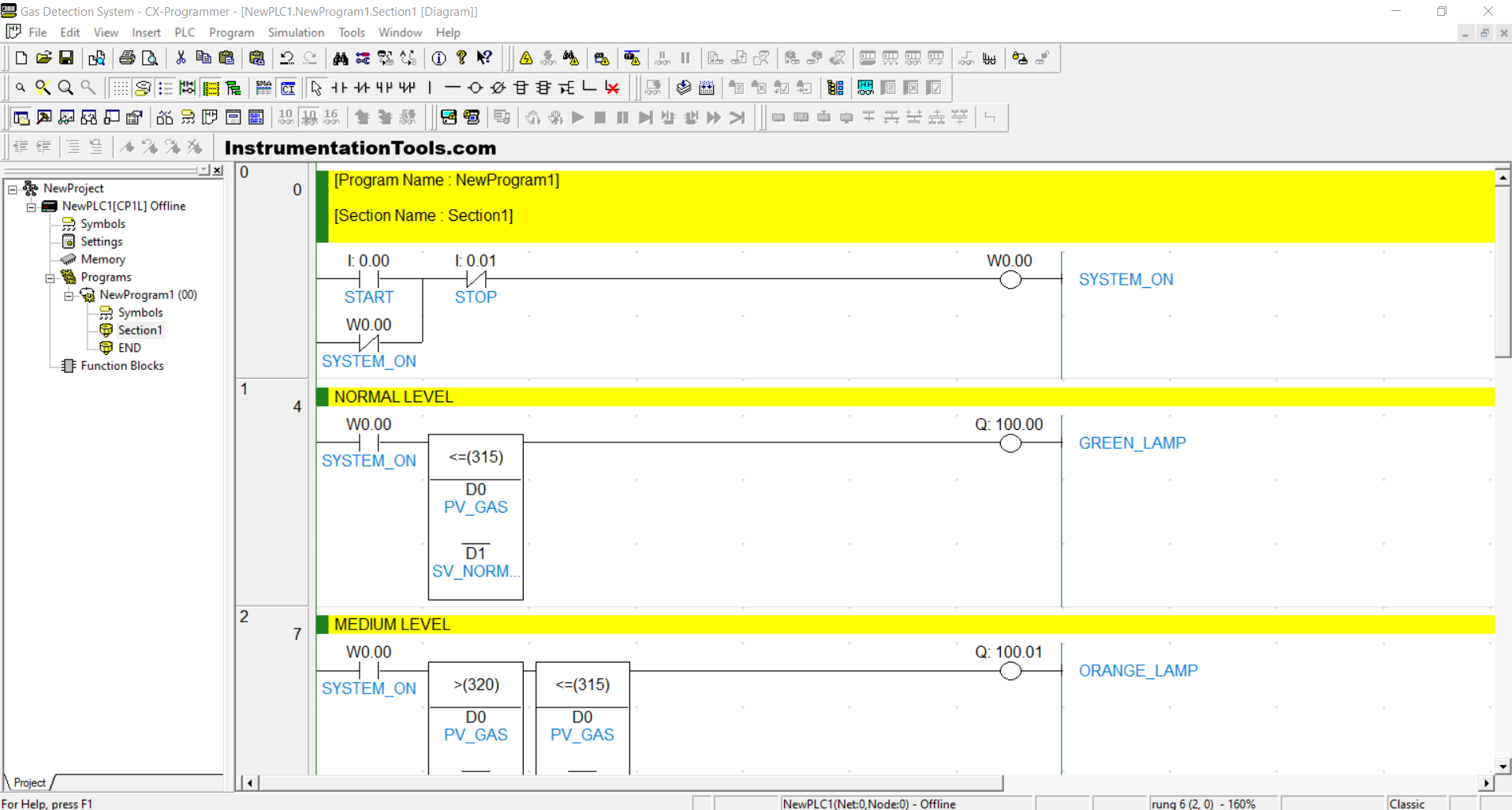Select Function Blocks in the project tree
Screen dimensions: 1512x810
tap(121, 366)
